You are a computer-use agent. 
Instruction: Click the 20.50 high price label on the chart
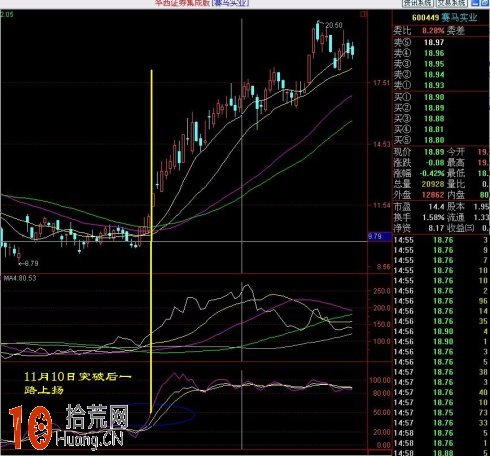pos(334,25)
